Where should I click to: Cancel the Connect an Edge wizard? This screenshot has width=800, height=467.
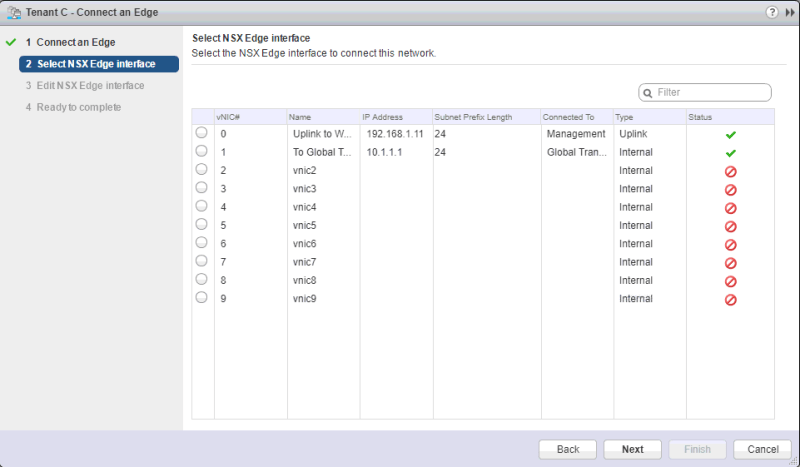pyautogui.click(x=762, y=449)
